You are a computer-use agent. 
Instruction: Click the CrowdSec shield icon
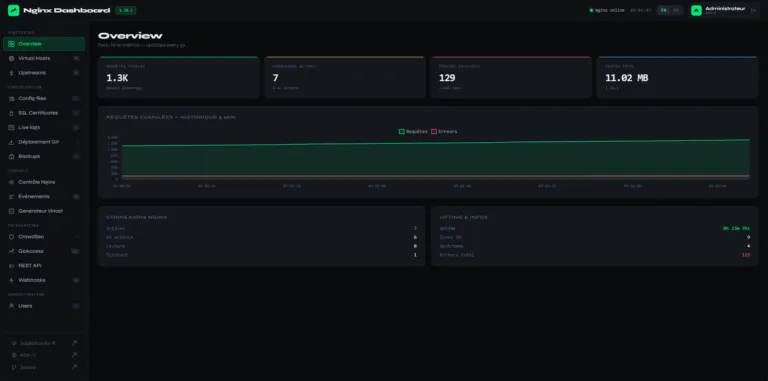pyautogui.click(x=12, y=237)
